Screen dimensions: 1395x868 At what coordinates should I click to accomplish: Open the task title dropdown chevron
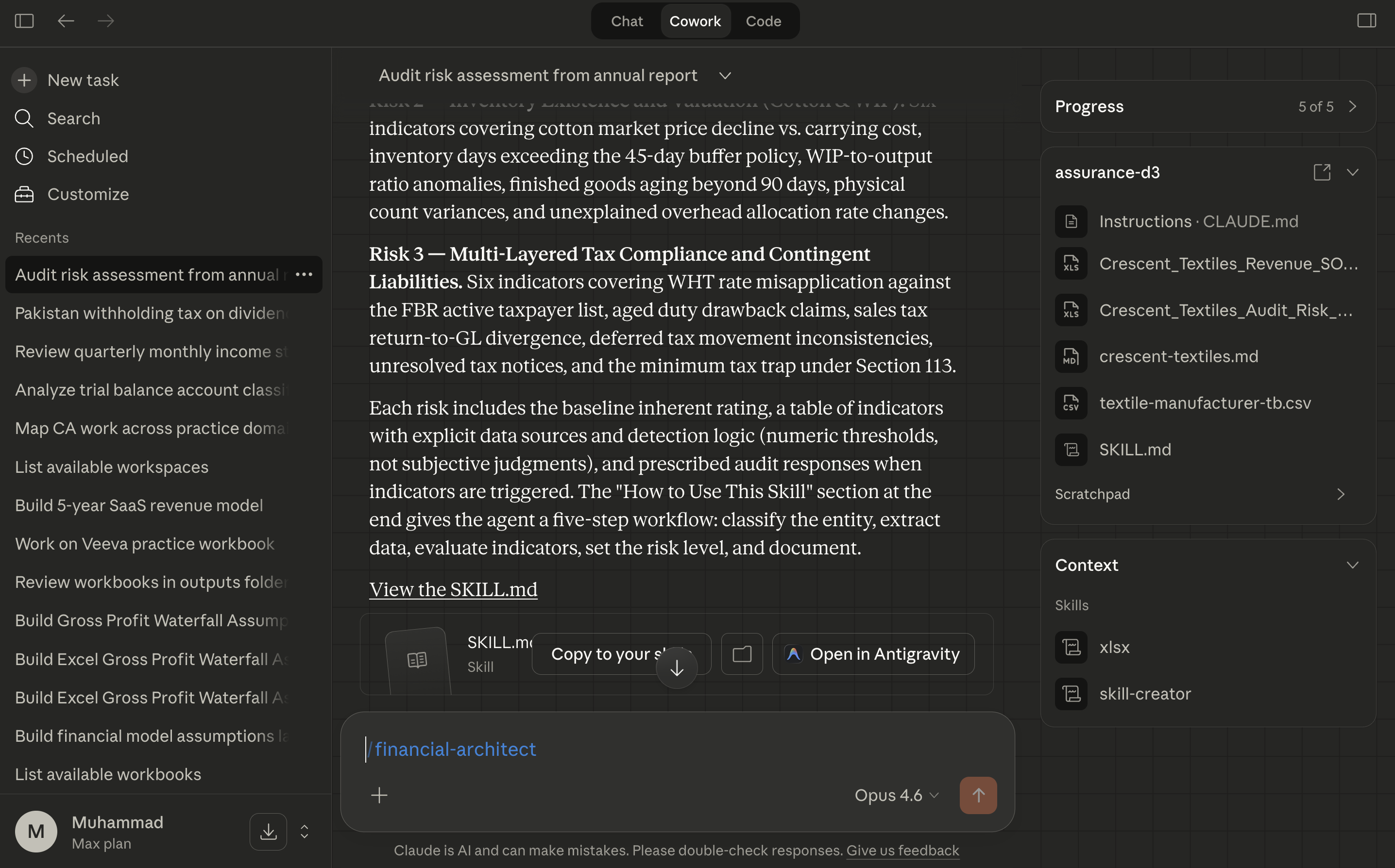[725, 76]
